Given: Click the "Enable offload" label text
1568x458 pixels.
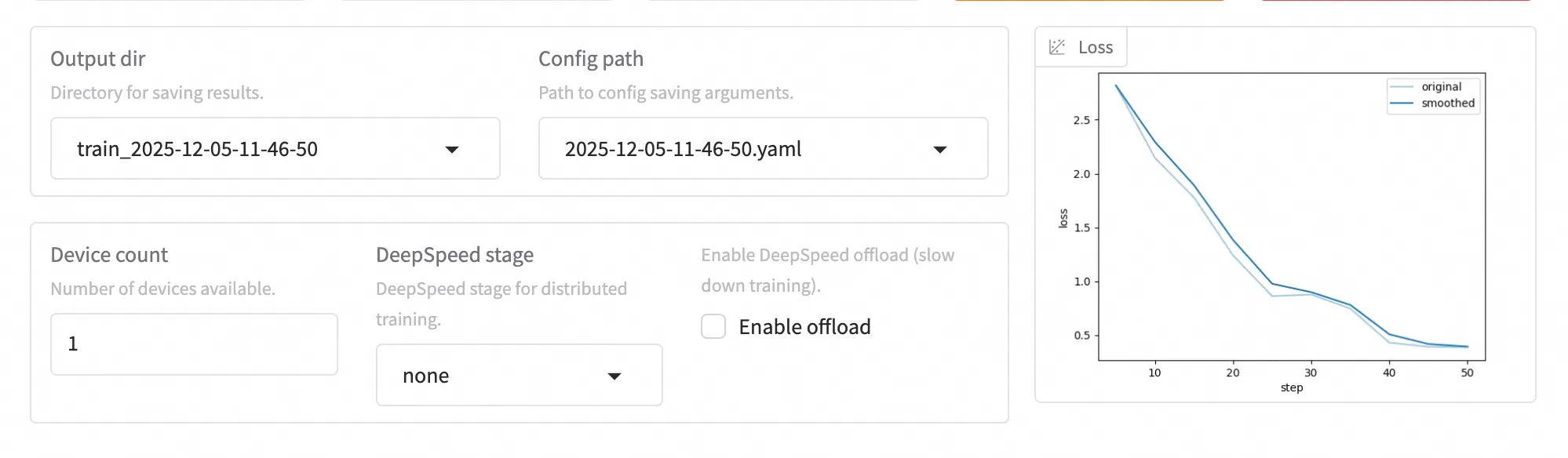Looking at the screenshot, I should 804,326.
